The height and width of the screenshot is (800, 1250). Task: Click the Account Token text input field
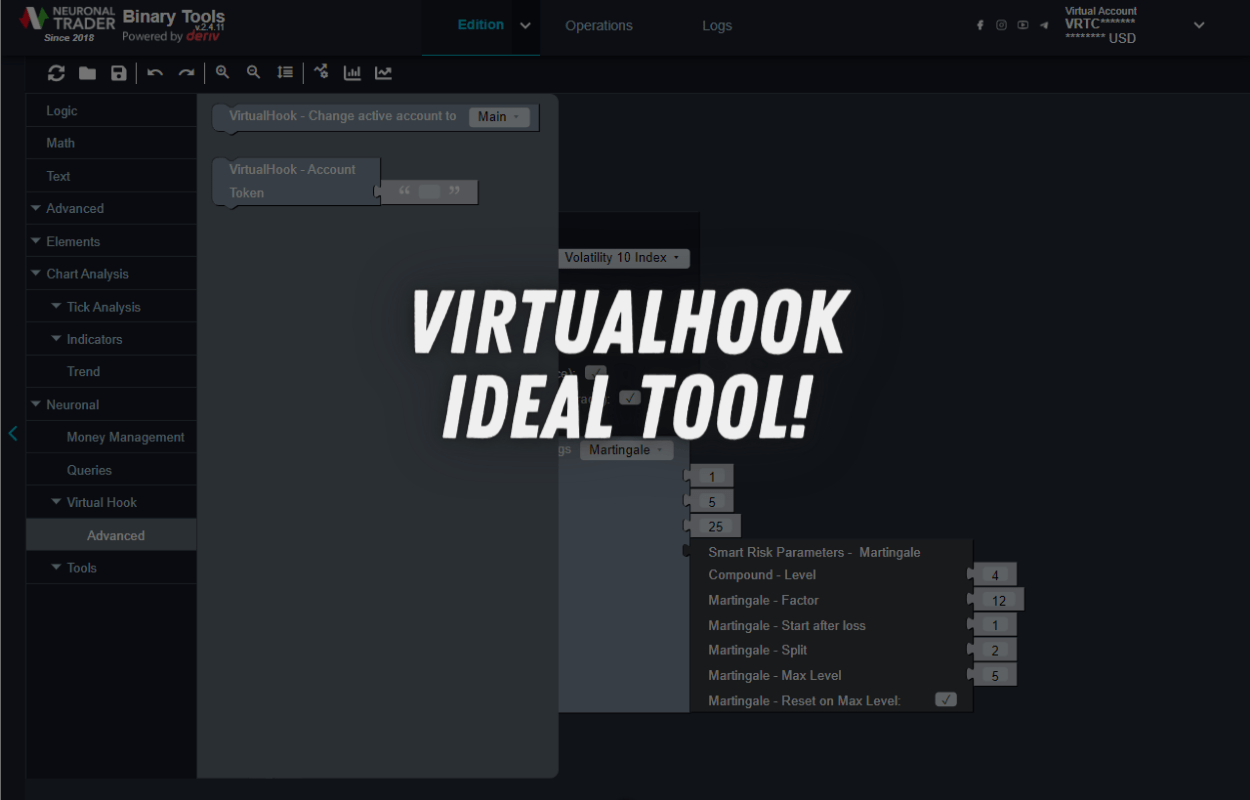click(x=429, y=192)
